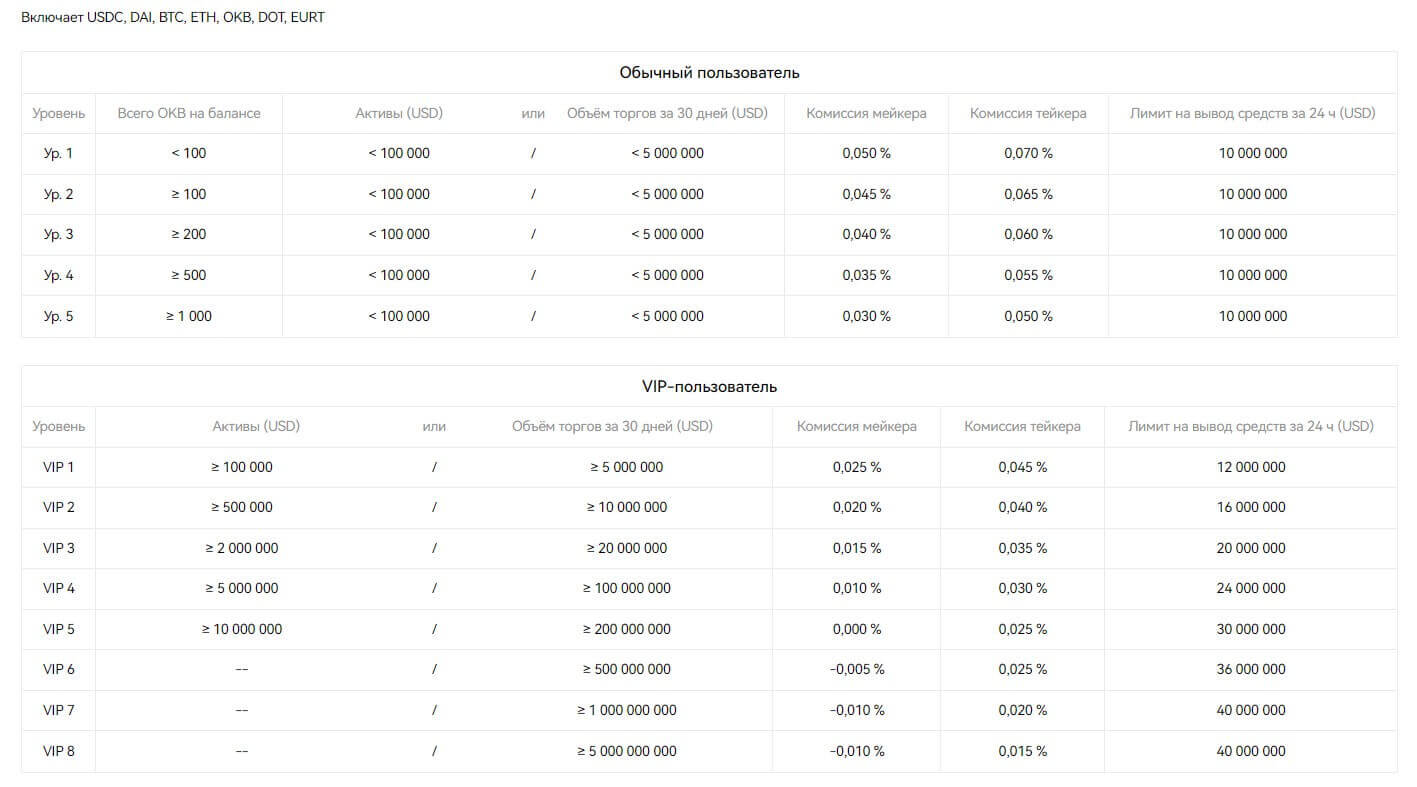The height and width of the screenshot is (787, 1417).
Task: Click the '≥ 2 000 000' assets cell
Action: (x=241, y=548)
